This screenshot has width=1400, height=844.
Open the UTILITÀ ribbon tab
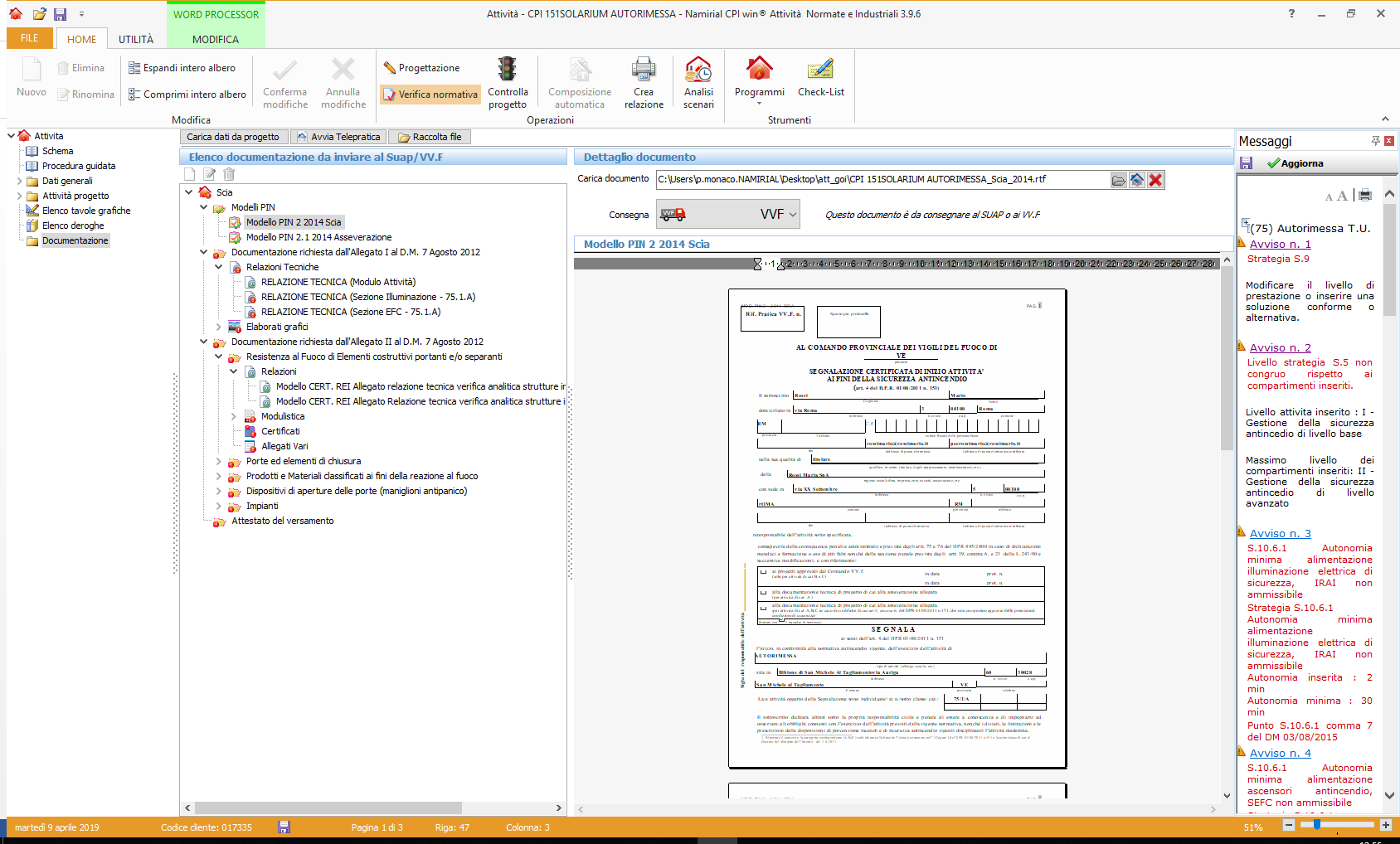[136, 39]
